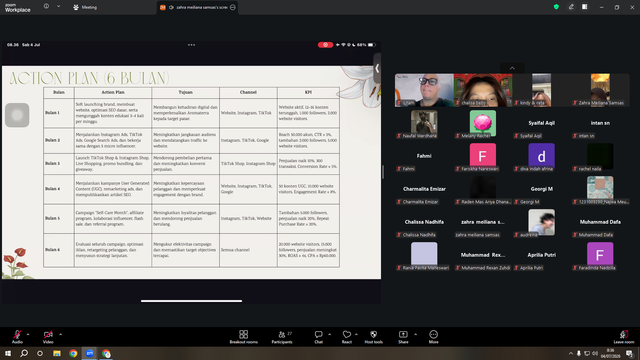This screenshot has height=360, width=640.
Task: Toggle the side panel layout icon in title bar
Action: point(584,7)
